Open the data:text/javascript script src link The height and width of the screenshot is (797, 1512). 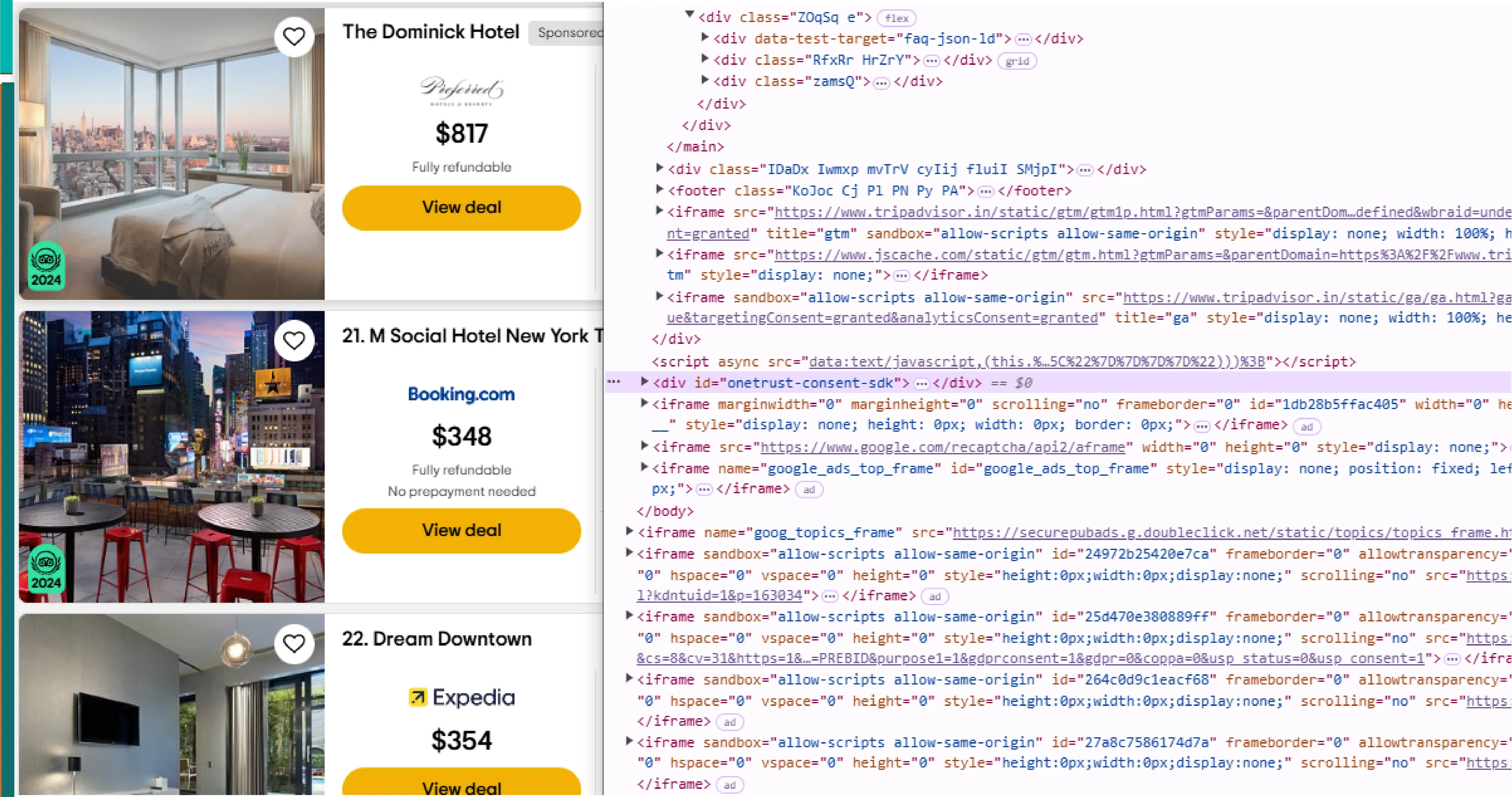point(1037,362)
